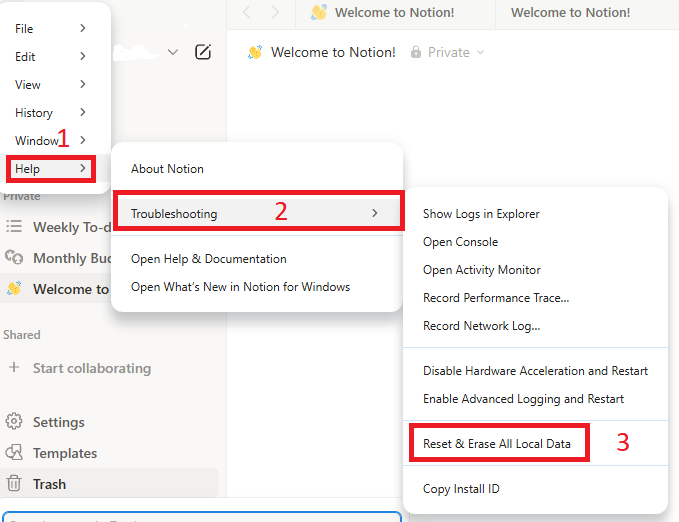Open Templates in the sidebar
The width and height of the screenshot is (679, 522).
click(64, 453)
